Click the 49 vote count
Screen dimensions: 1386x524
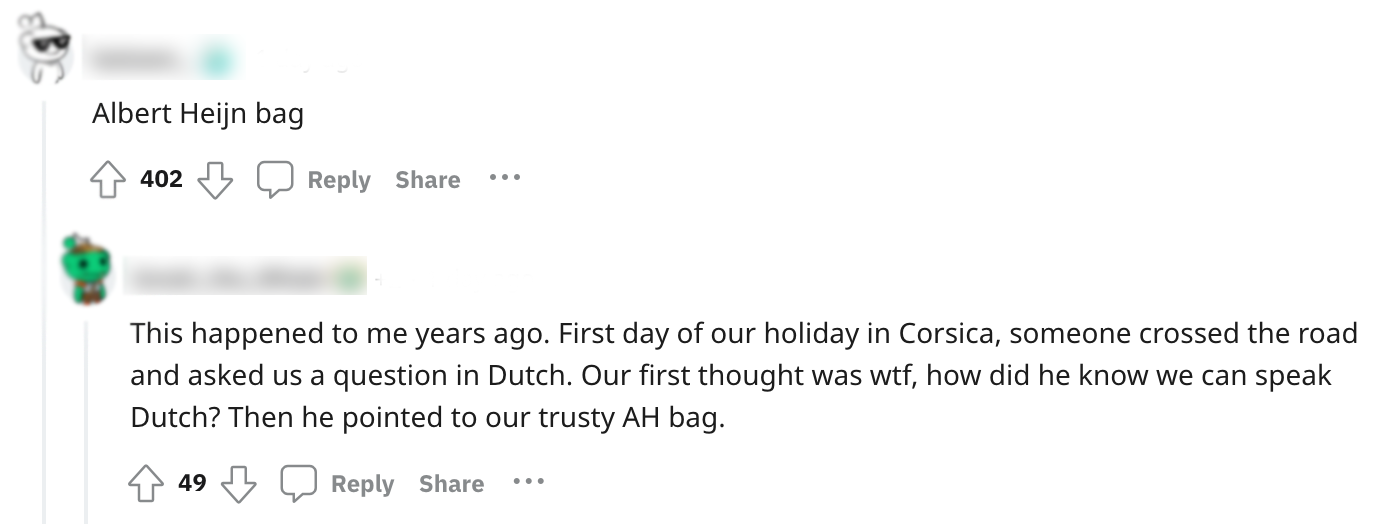click(x=192, y=484)
